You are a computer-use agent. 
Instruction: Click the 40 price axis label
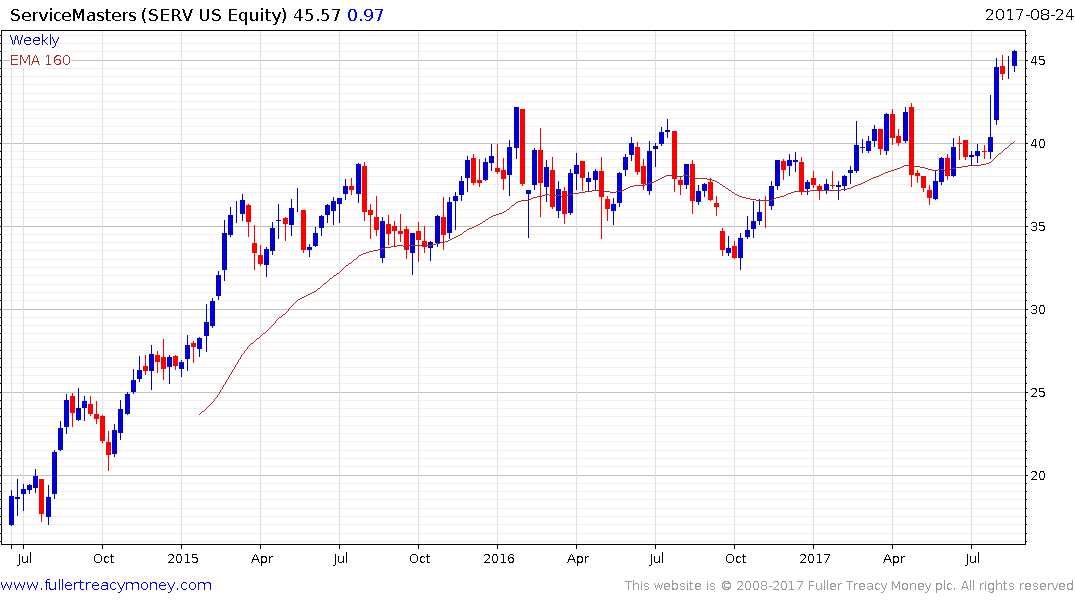pyautogui.click(x=1037, y=144)
